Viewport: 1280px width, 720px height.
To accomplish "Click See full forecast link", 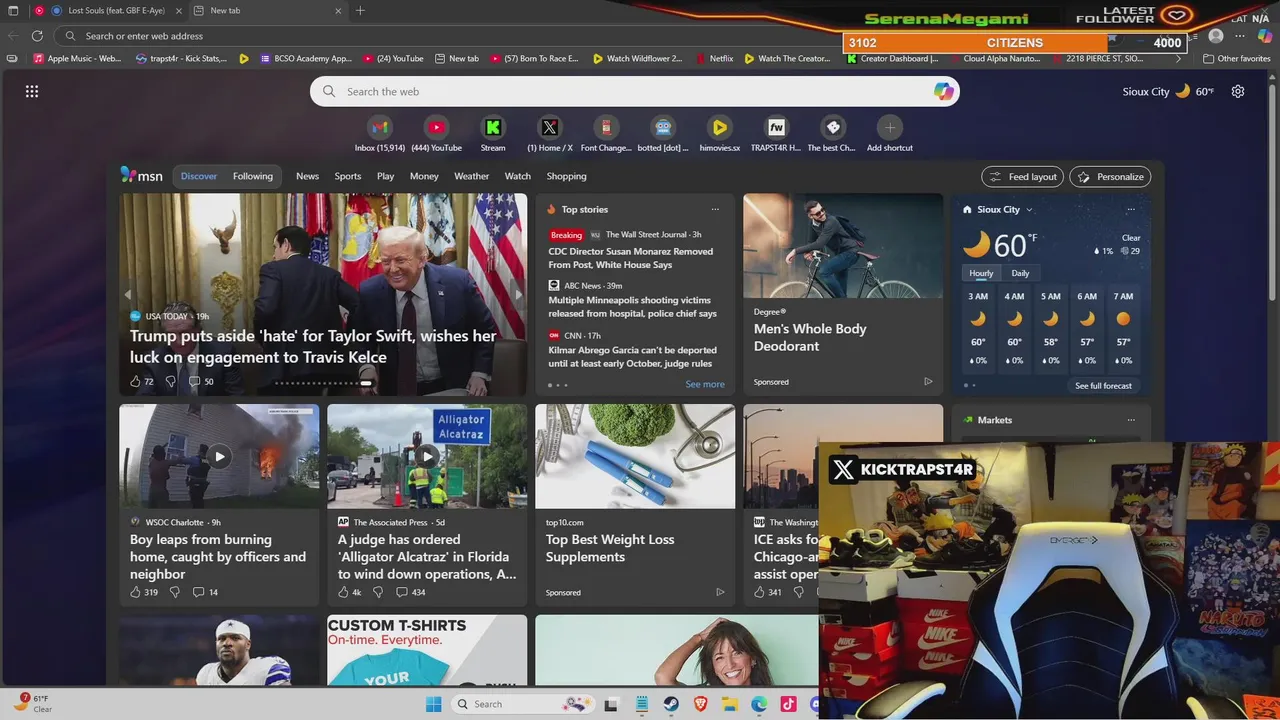I will coord(1103,386).
